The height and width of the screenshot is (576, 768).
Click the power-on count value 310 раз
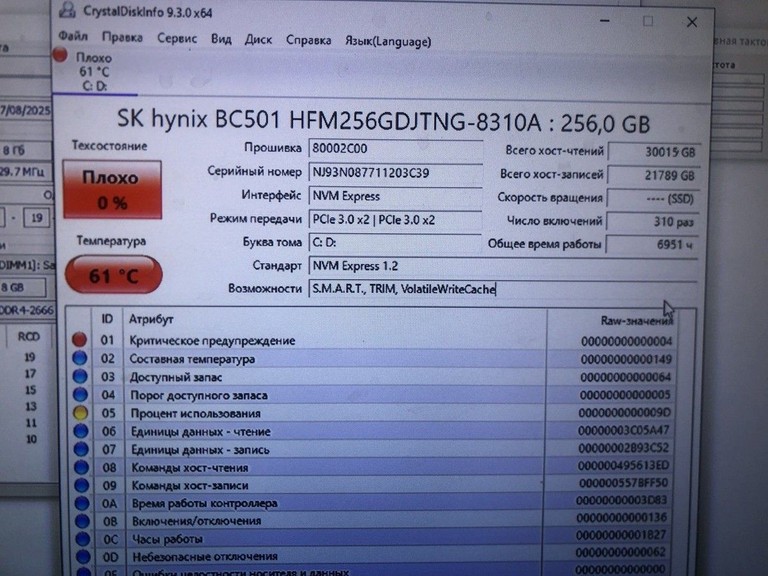click(652, 222)
